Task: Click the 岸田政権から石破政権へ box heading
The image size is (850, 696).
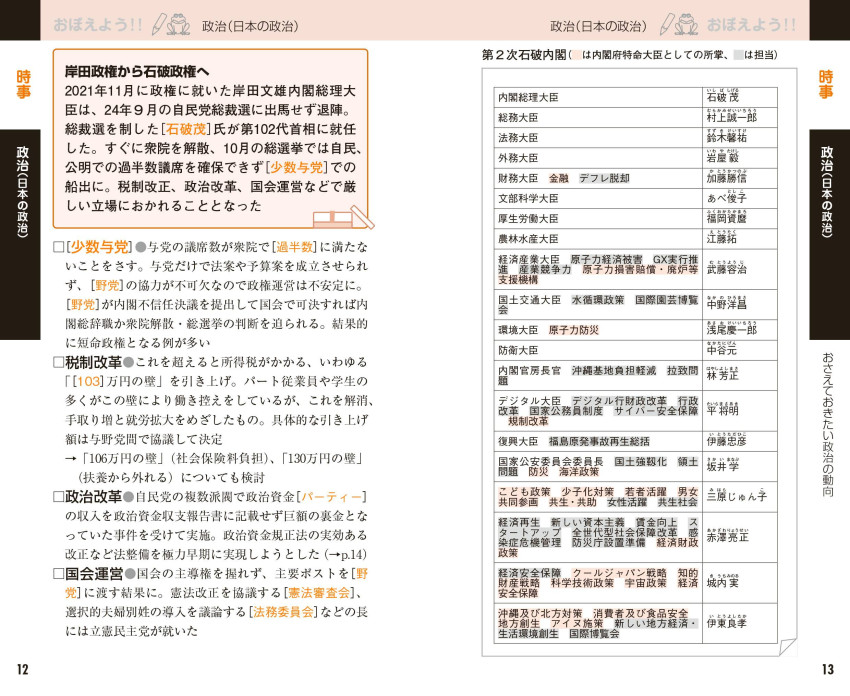Action: (x=137, y=72)
